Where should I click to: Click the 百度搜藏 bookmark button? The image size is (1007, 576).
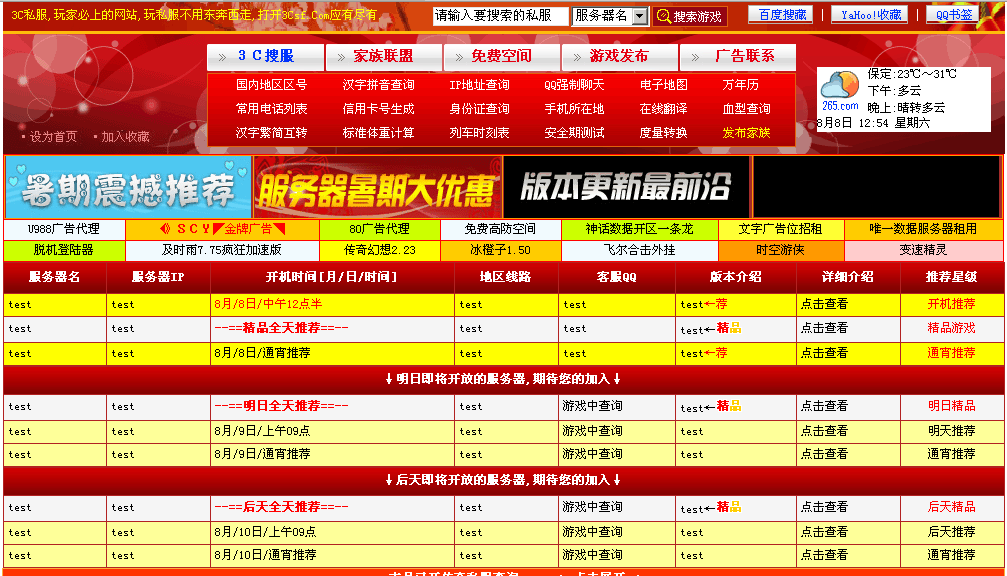pyautogui.click(x=783, y=13)
